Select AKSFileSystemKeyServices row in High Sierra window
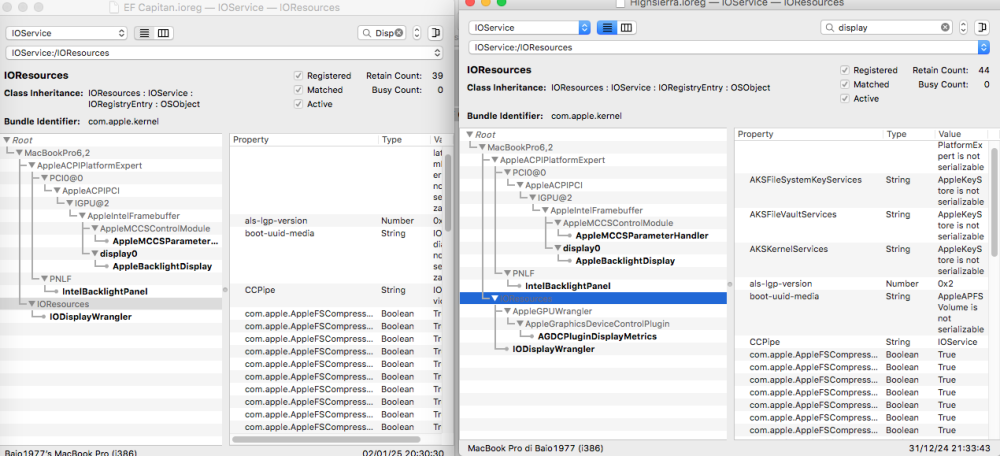Viewport: 1000px width, 456px height. coord(862,190)
